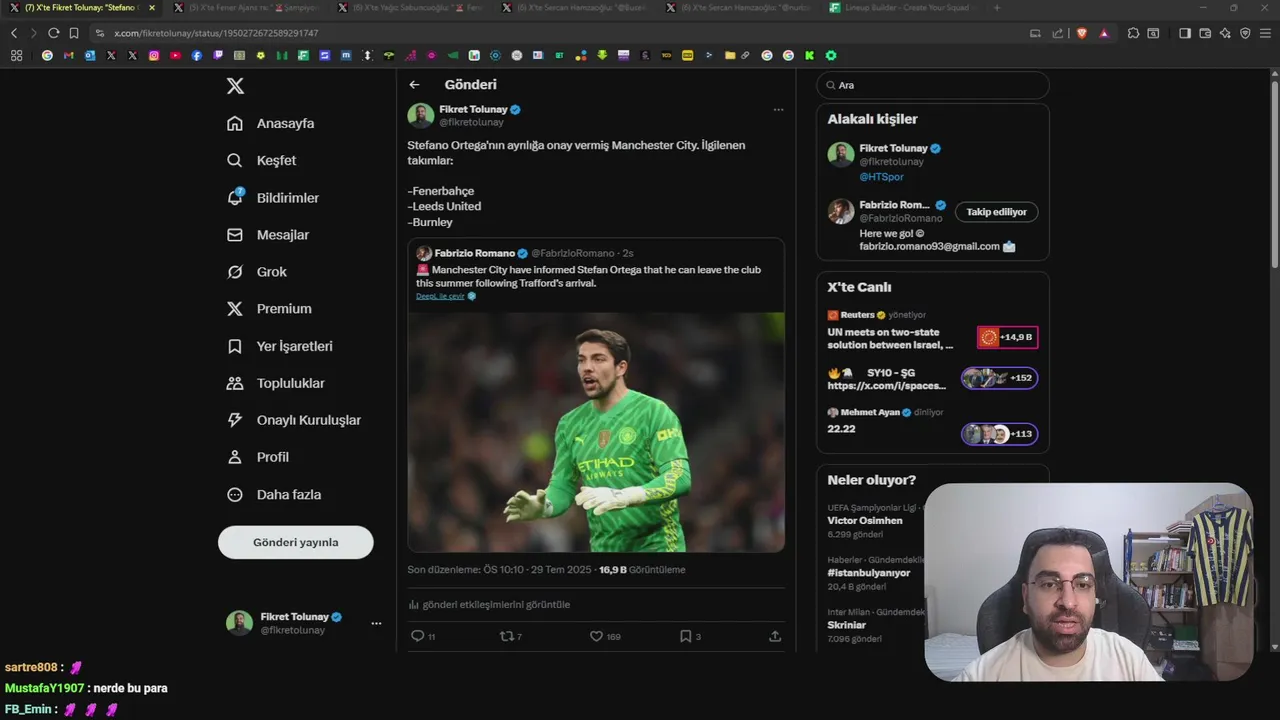1280x720 pixels.
Task: Open the Google bookmark in bookmarks bar
Action: [47, 55]
